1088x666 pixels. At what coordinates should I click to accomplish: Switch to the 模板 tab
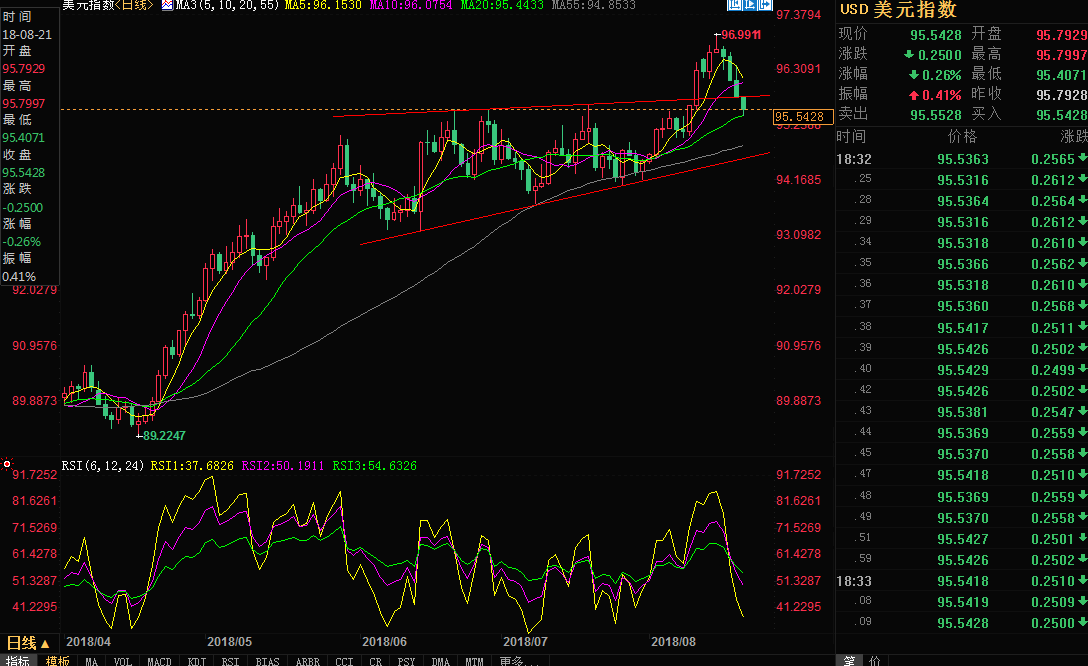(57, 661)
